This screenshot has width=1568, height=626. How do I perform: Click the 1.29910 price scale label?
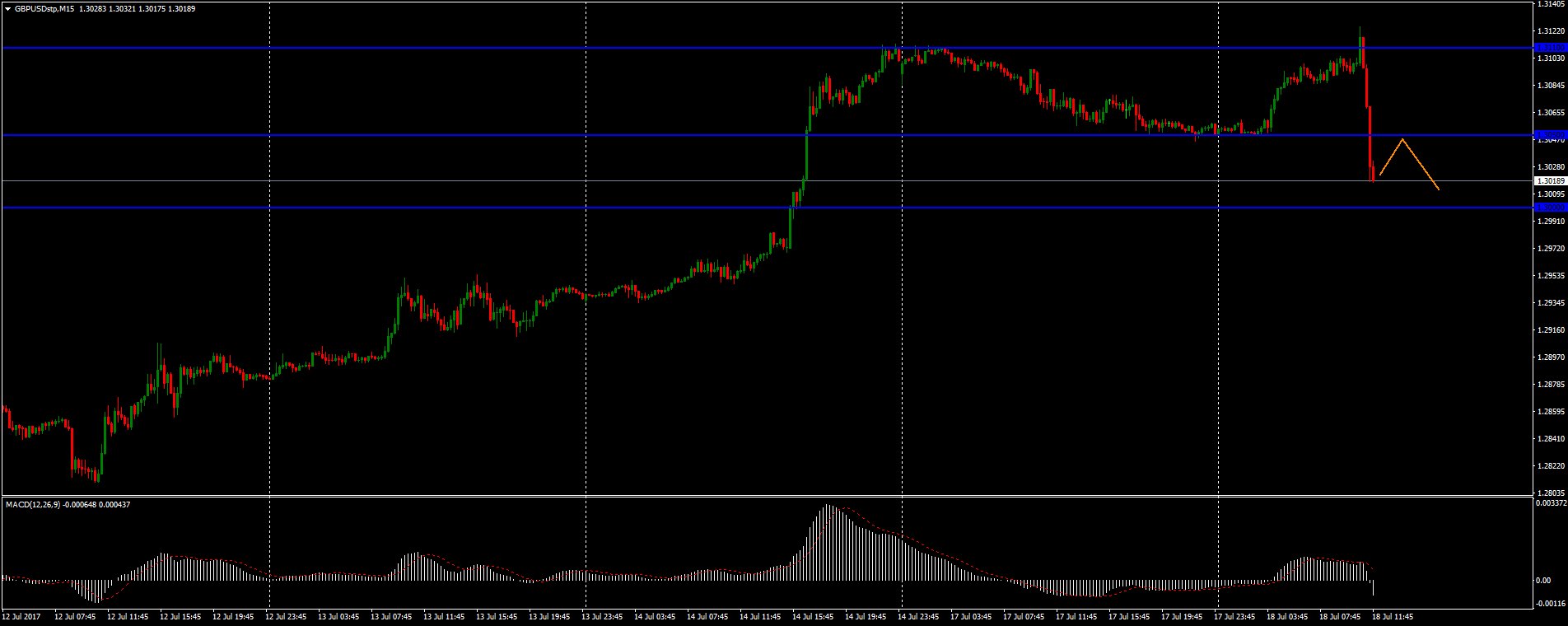coord(1552,221)
